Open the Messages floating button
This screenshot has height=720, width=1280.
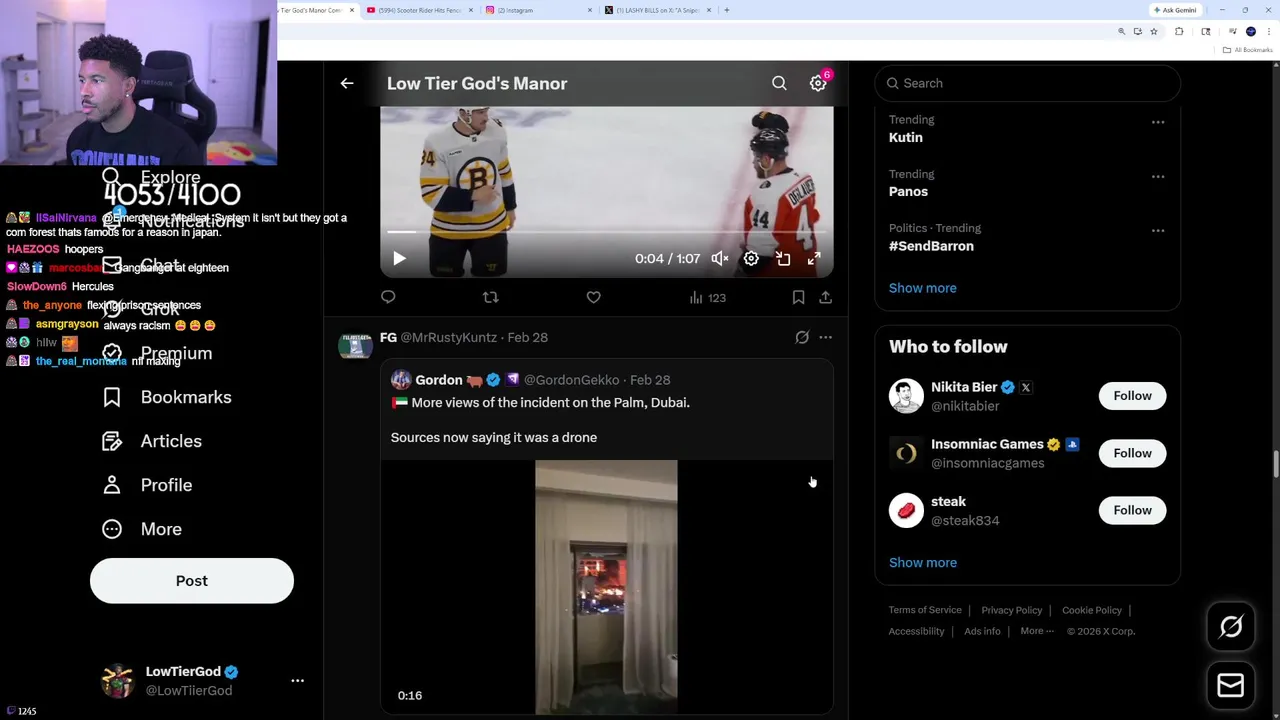point(1231,686)
